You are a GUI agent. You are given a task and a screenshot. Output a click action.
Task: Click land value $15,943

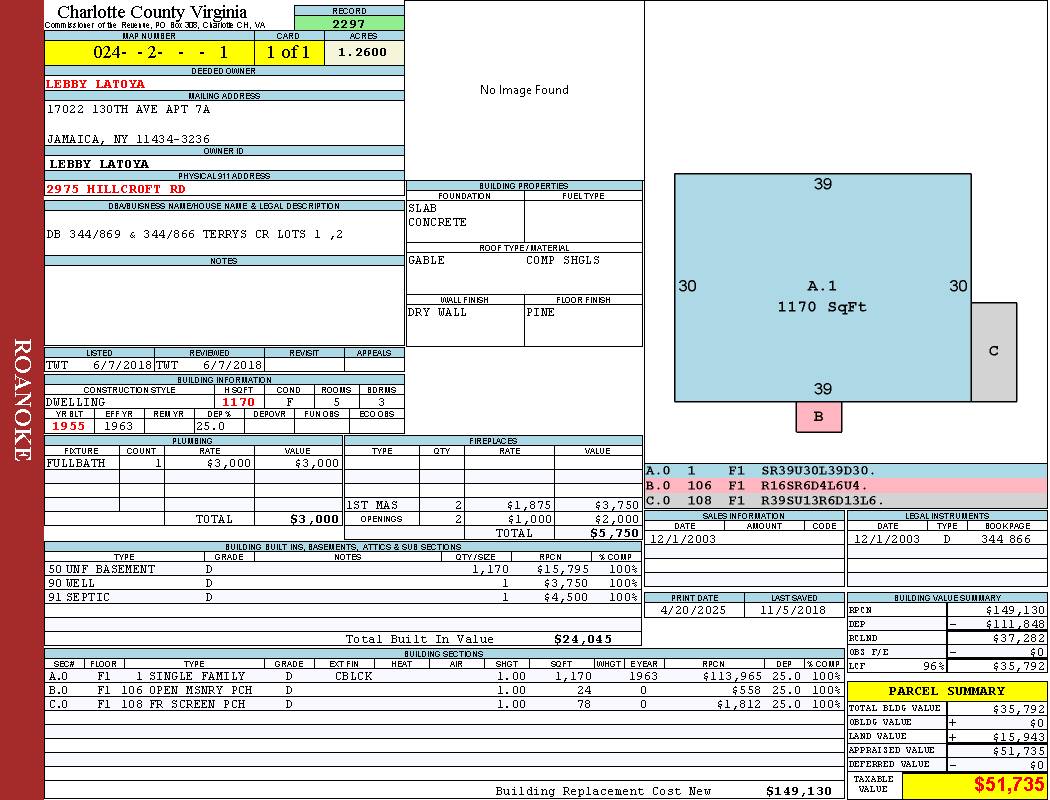click(1018, 737)
